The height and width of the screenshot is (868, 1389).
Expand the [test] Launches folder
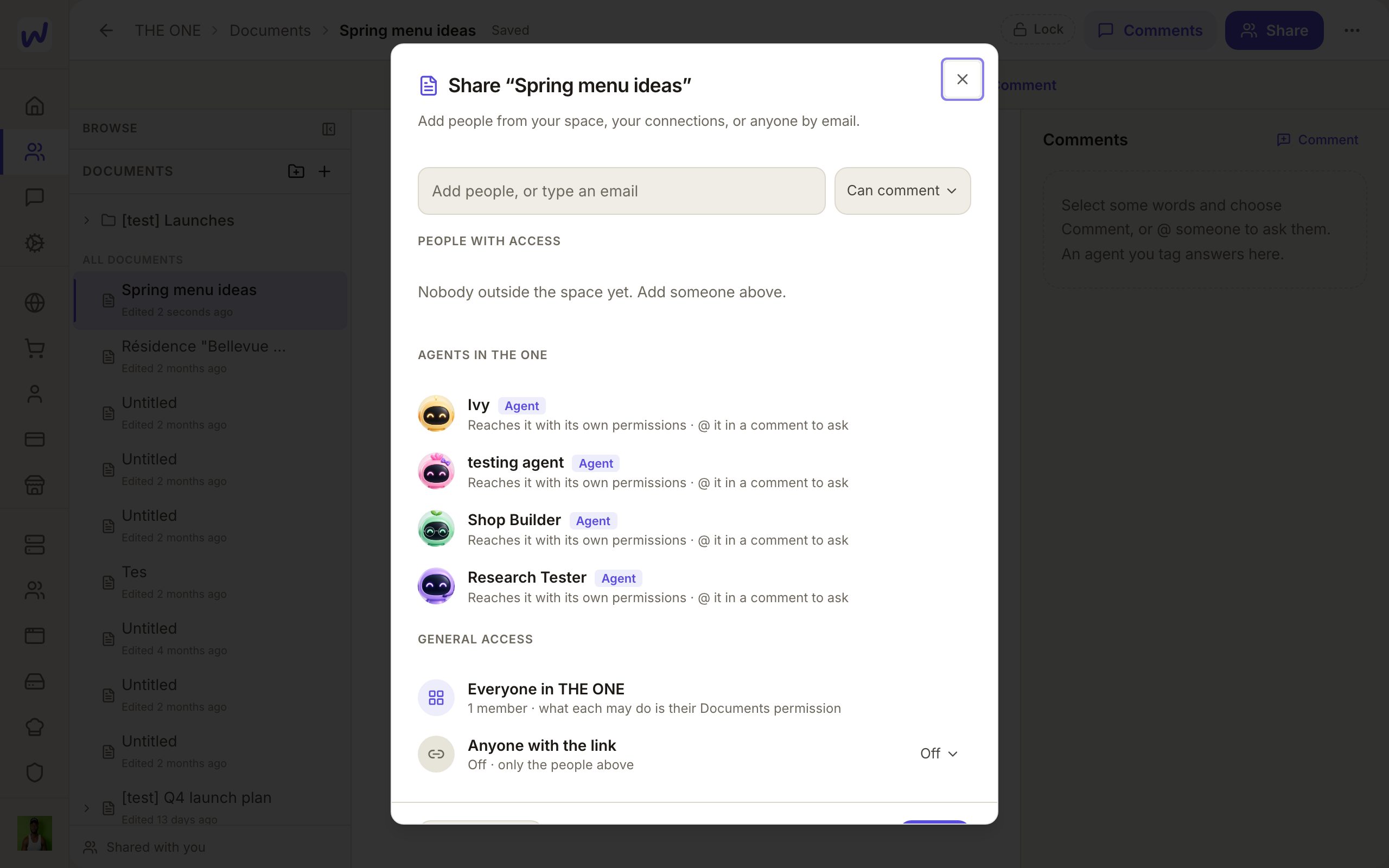tap(87, 220)
